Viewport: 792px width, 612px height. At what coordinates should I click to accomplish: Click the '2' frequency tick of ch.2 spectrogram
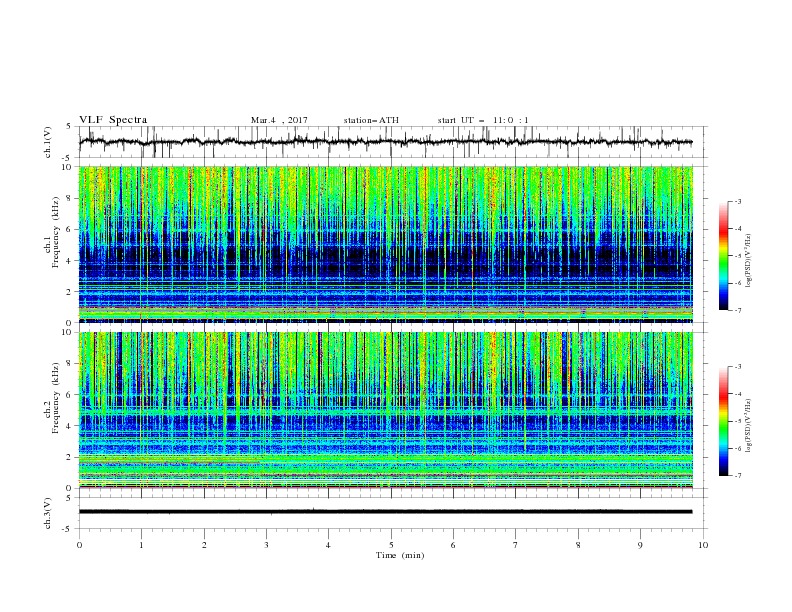[x=70, y=457]
